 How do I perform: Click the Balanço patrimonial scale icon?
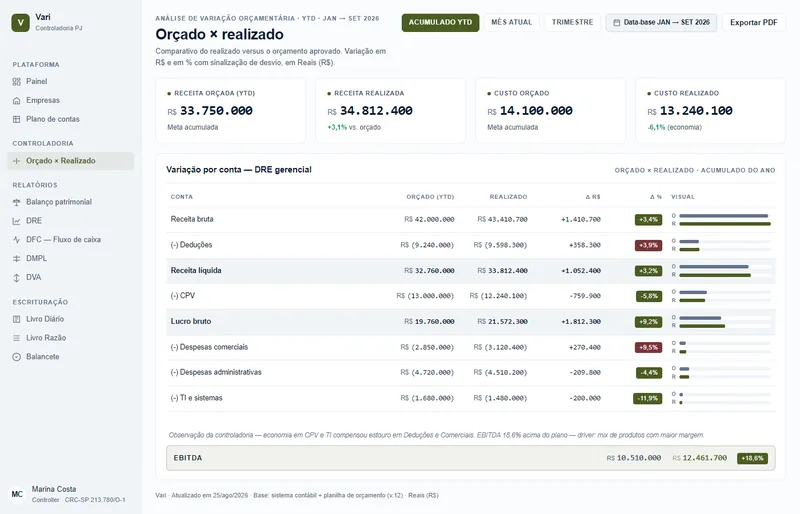16,202
